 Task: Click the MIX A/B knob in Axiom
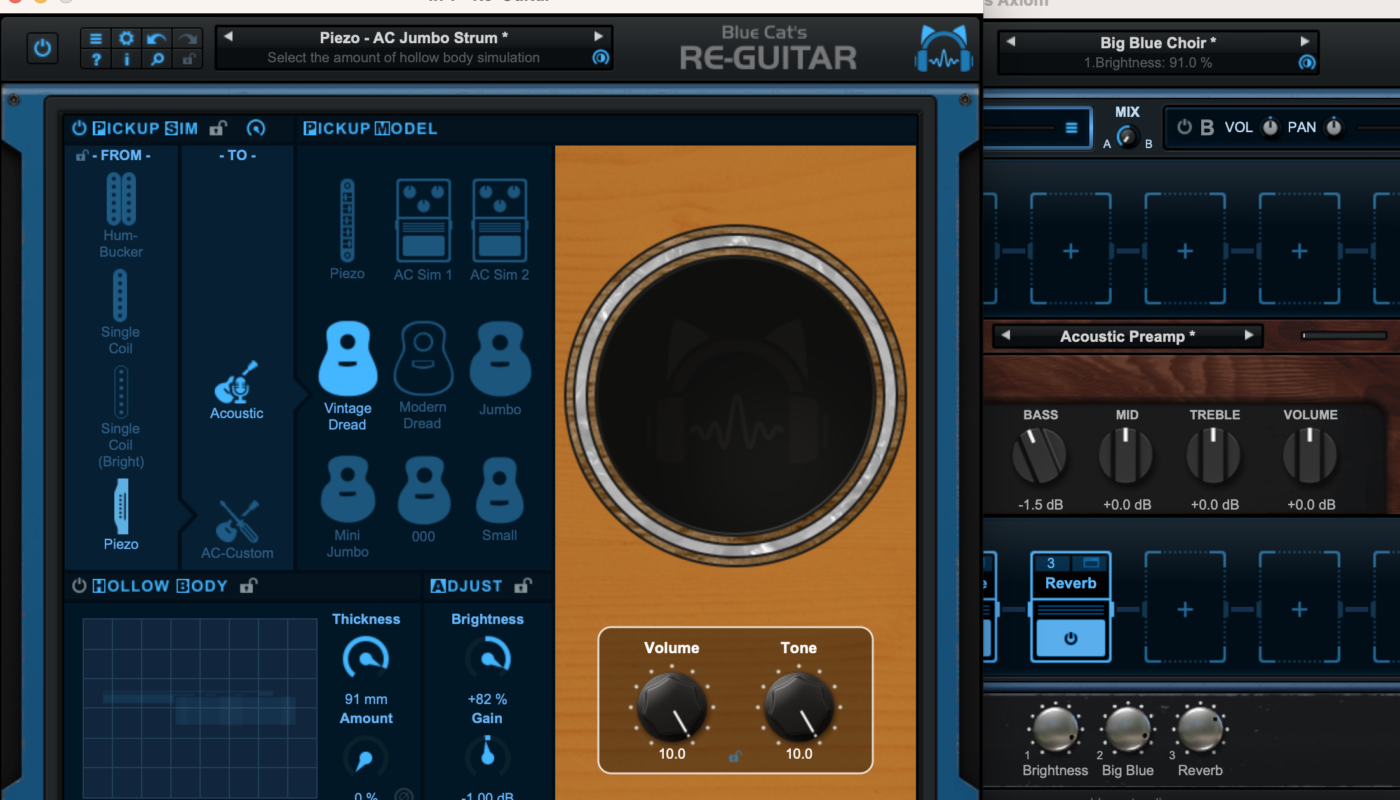tap(1127, 137)
